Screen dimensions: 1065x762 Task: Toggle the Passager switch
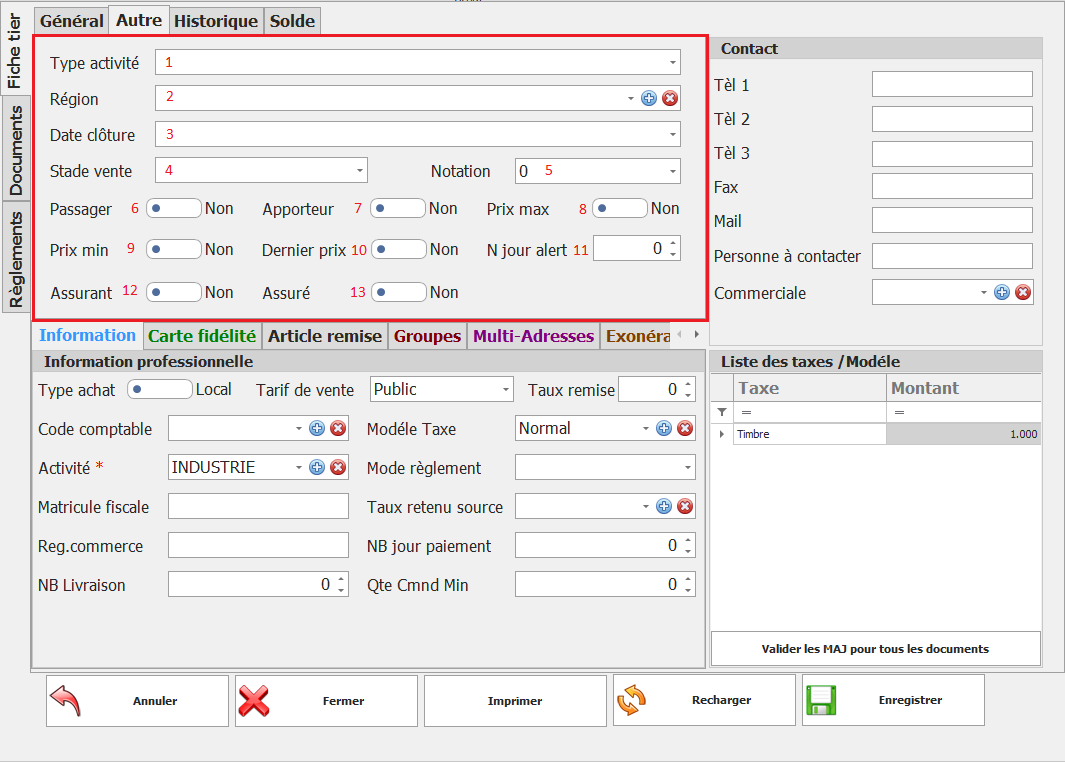(x=174, y=208)
